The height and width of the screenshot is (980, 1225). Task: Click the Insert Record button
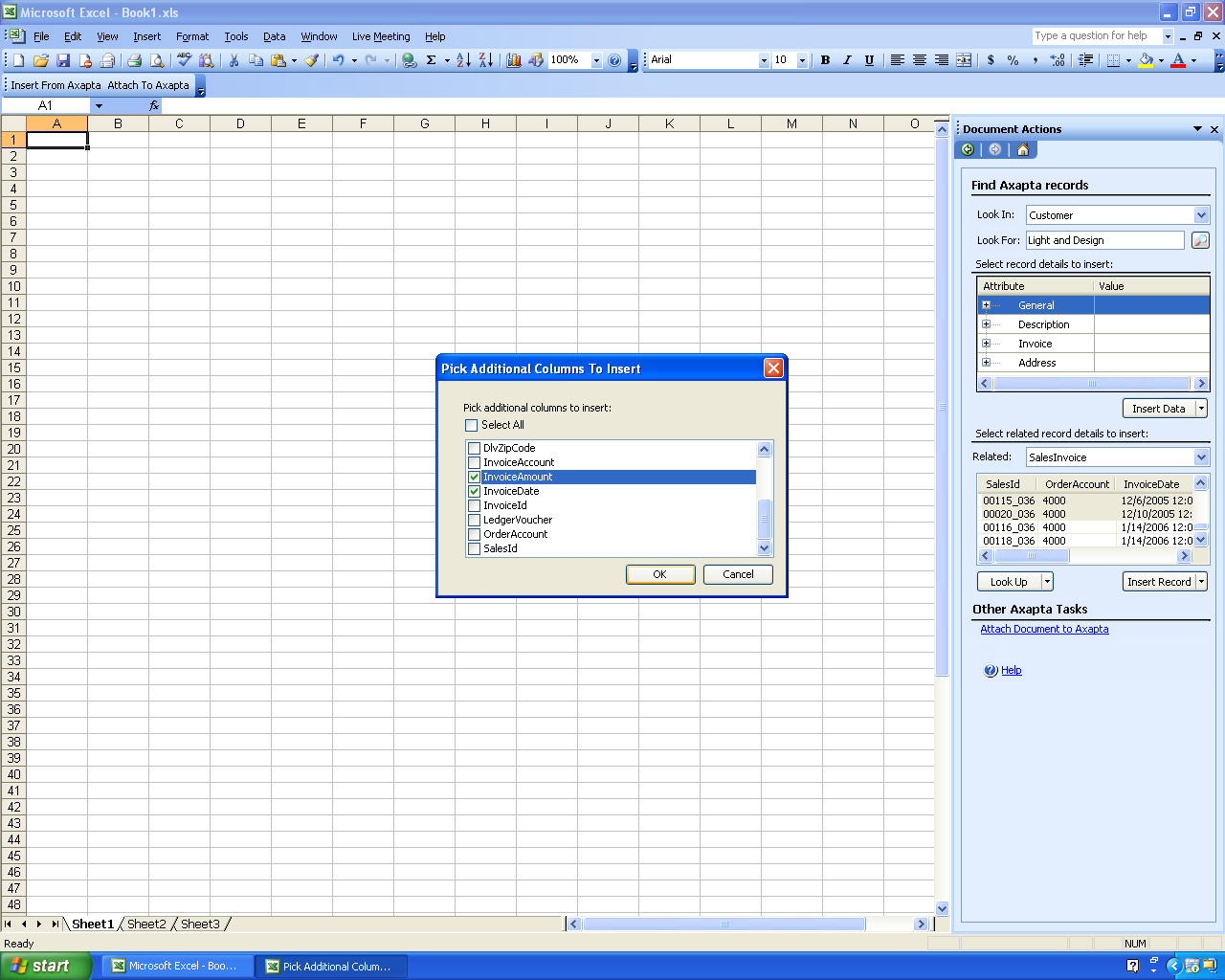click(1159, 582)
